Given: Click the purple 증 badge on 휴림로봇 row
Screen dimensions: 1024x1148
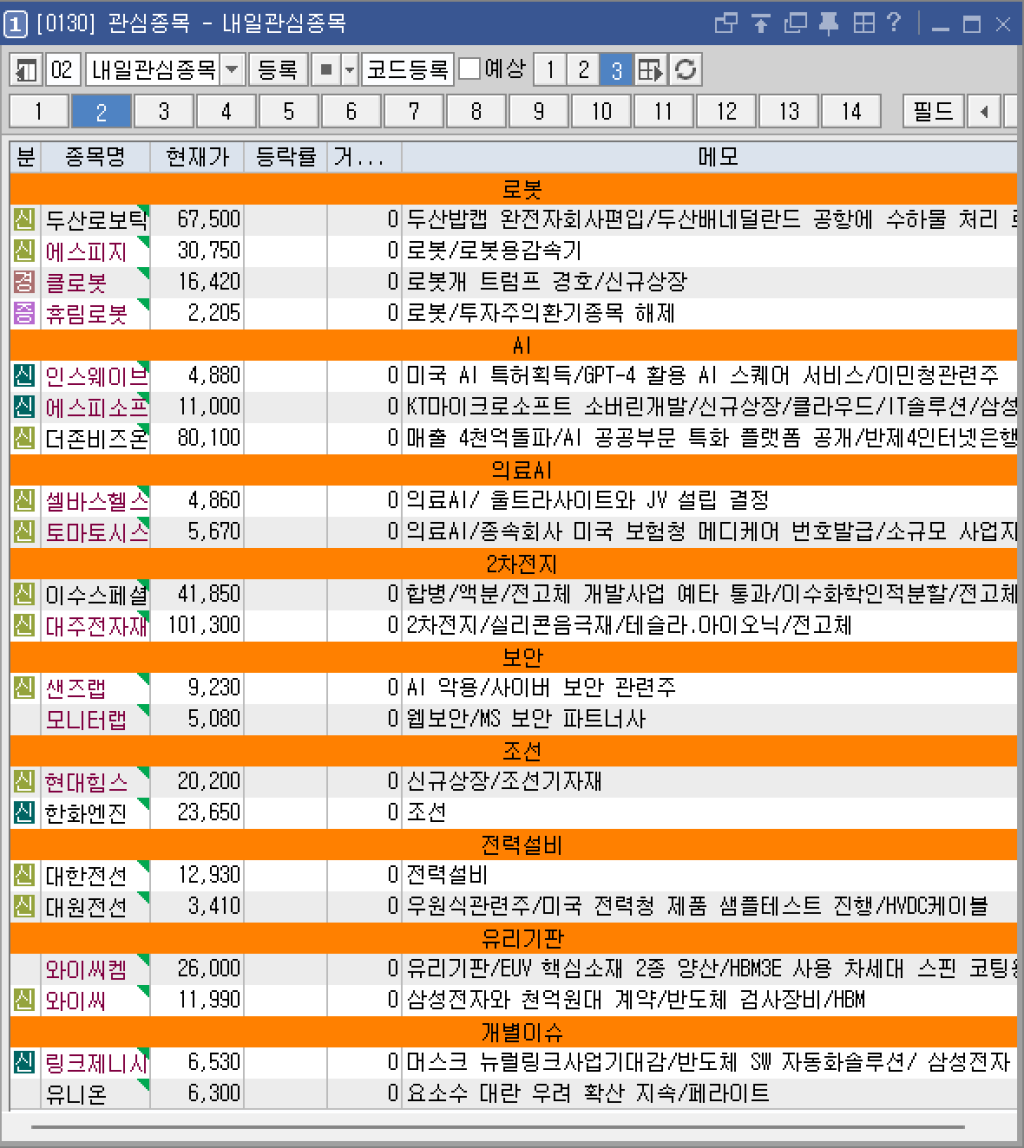Looking at the screenshot, I should [24, 313].
